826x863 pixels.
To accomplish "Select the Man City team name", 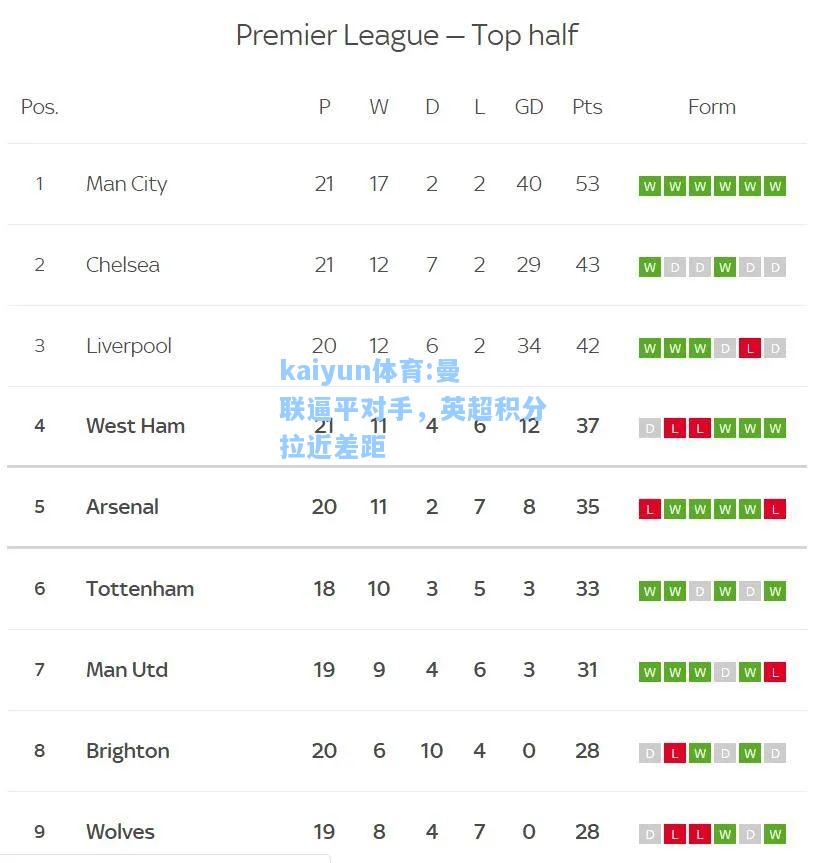I will tap(127, 184).
